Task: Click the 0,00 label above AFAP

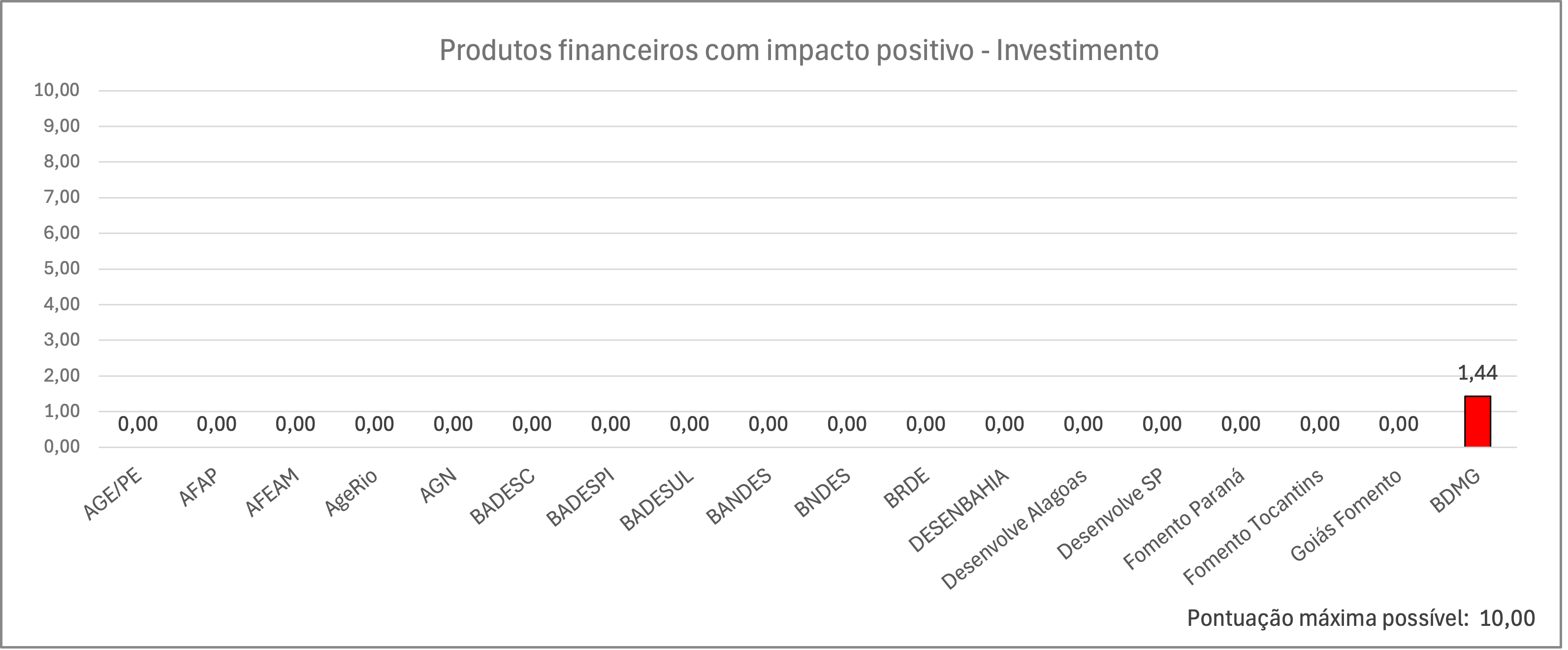Action: [217, 424]
